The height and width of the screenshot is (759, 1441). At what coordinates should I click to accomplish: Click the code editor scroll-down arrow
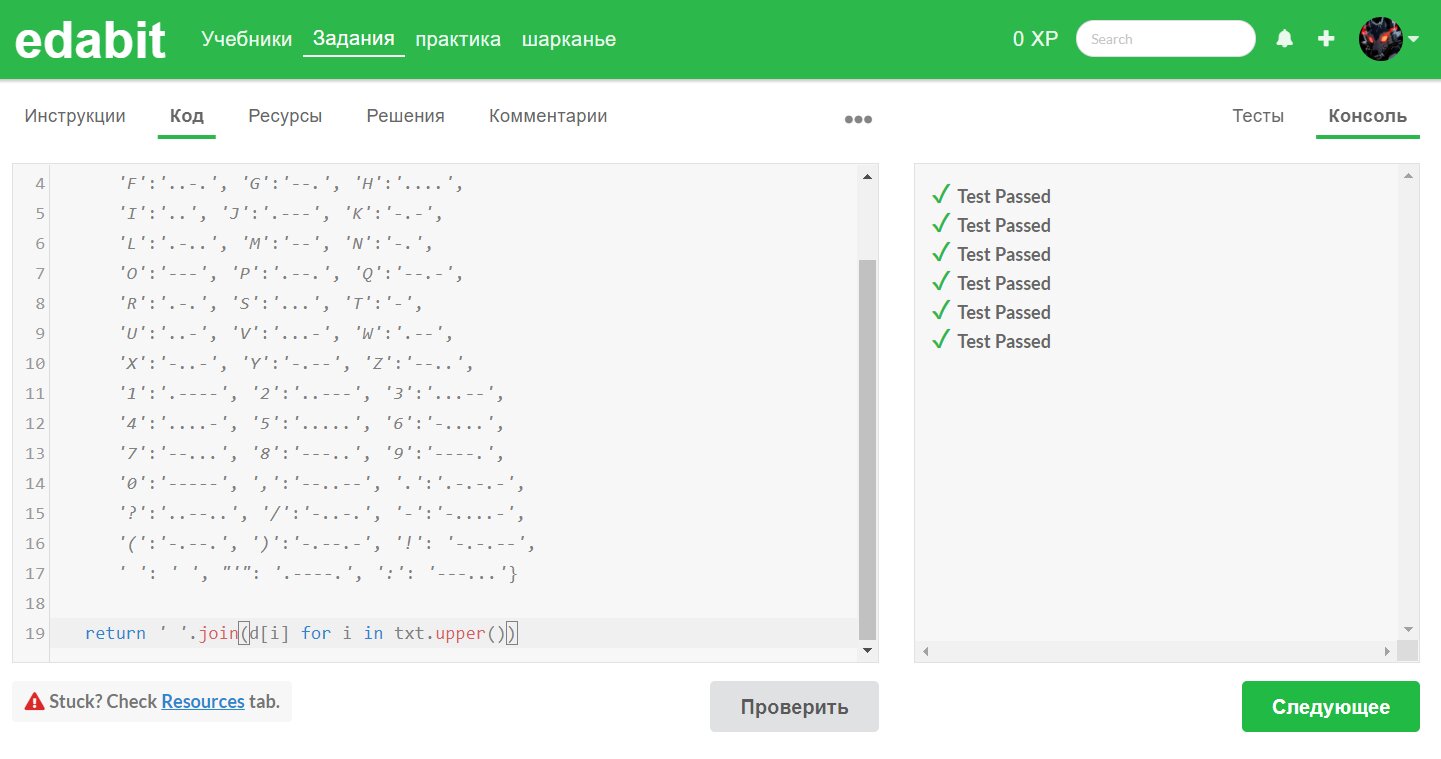[x=867, y=650]
